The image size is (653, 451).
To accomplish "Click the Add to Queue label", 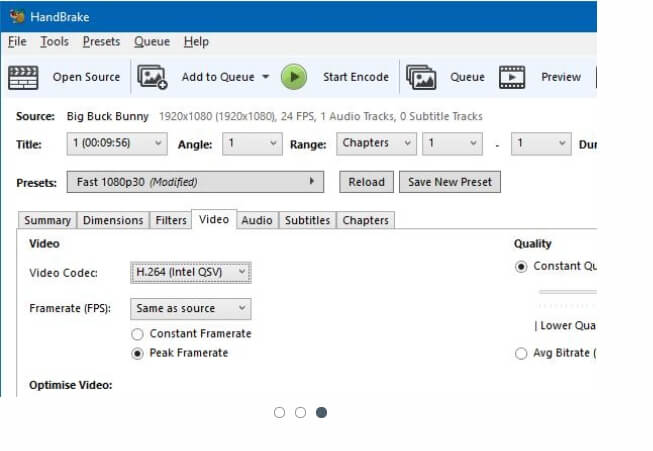I will pyautogui.click(x=218, y=77).
